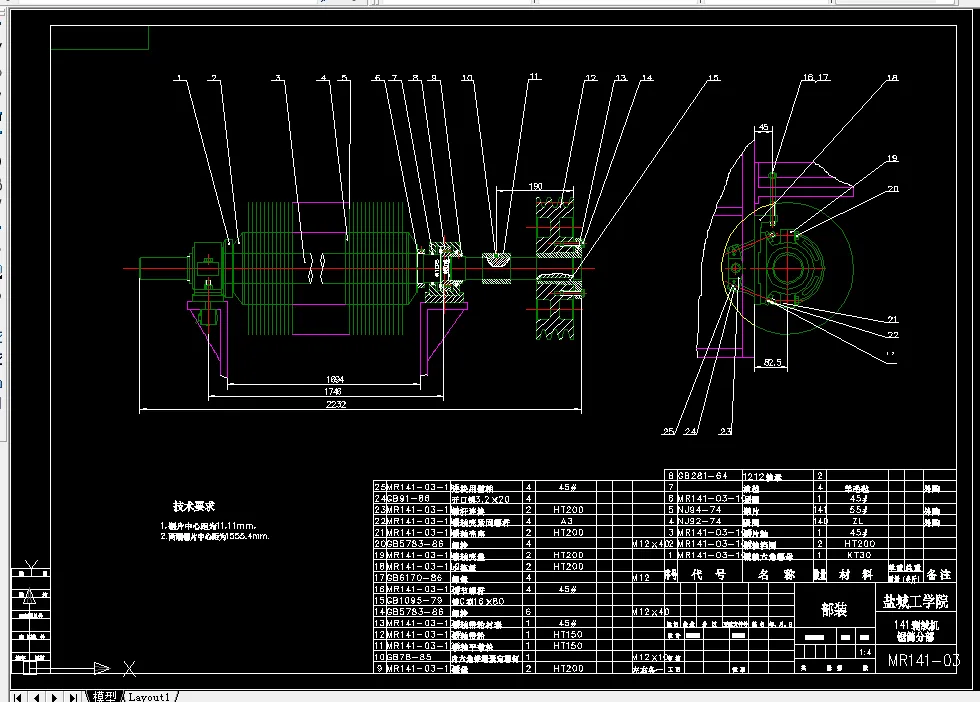This screenshot has width=980, height=702.
Task: Select the 1:4 scale cell
Action: coord(865,652)
